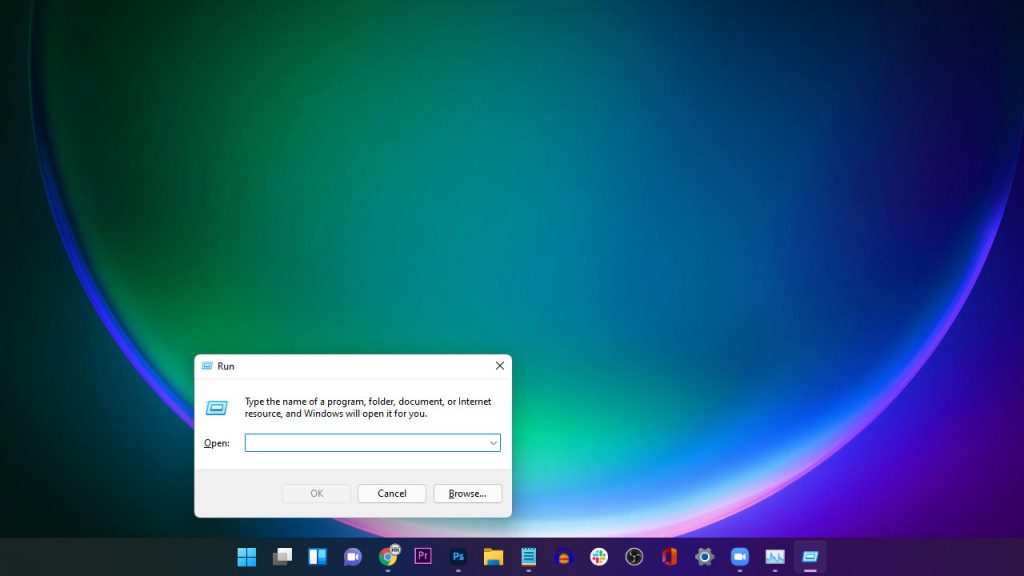Click the Open text input field
This screenshot has width=1024, height=576.
[372, 443]
